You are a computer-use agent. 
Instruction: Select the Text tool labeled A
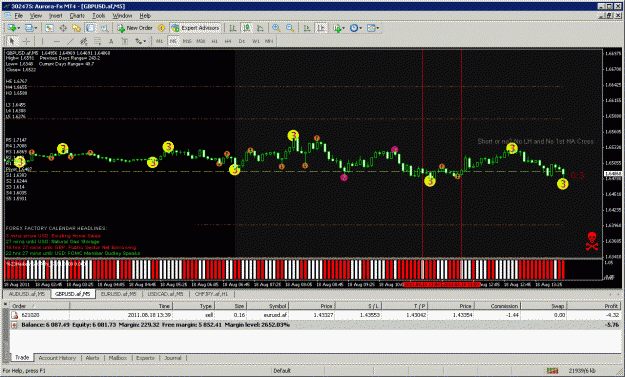point(111,41)
